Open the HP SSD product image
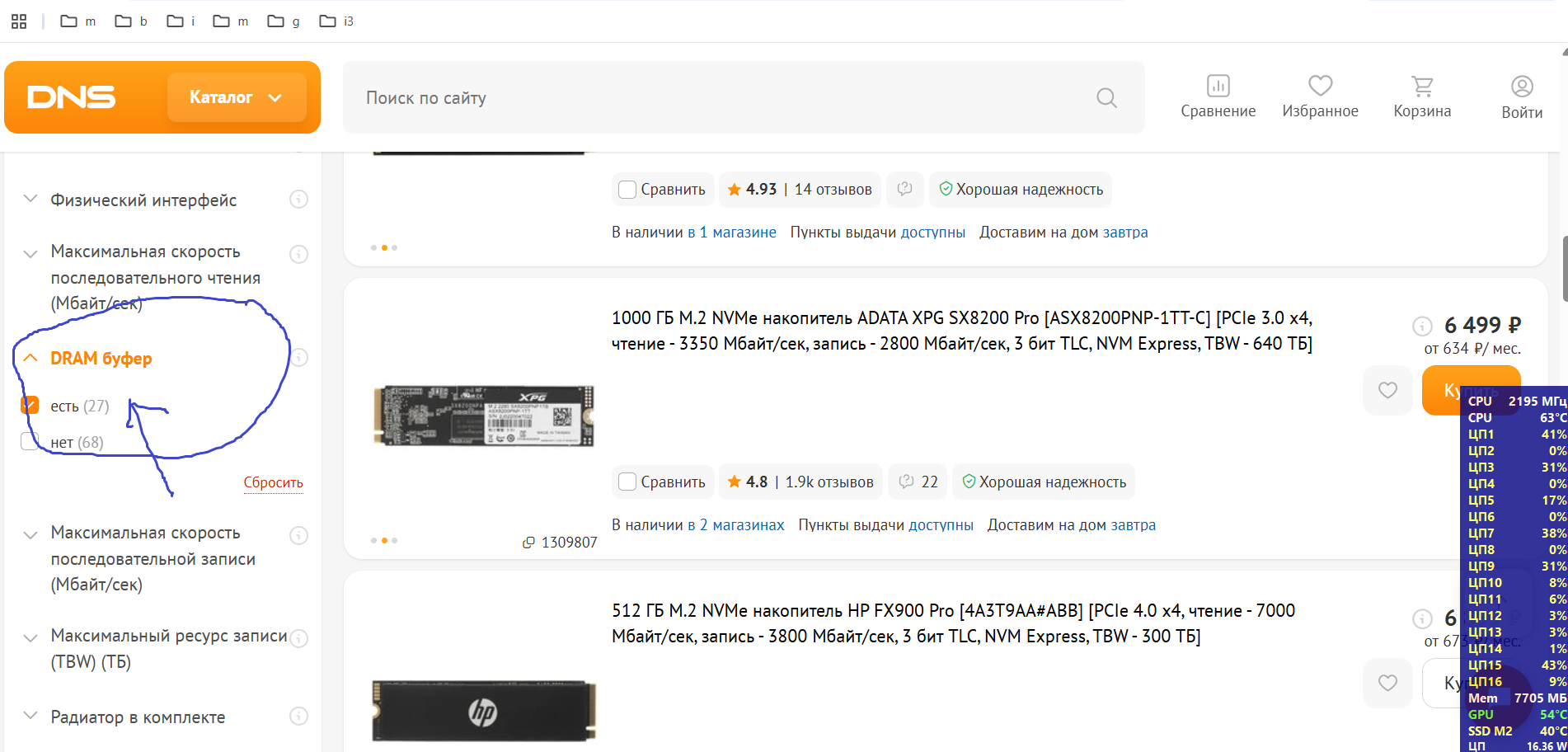The image size is (1568, 752). pyautogui.click(x=483, y=711)
